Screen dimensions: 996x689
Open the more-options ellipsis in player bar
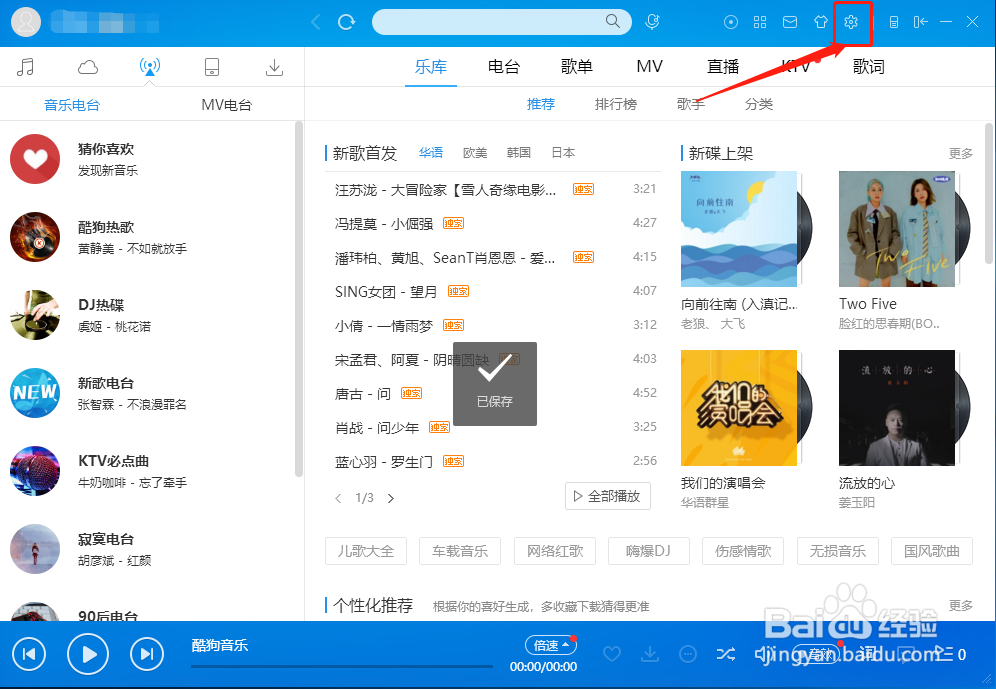[x=688, y=653]
